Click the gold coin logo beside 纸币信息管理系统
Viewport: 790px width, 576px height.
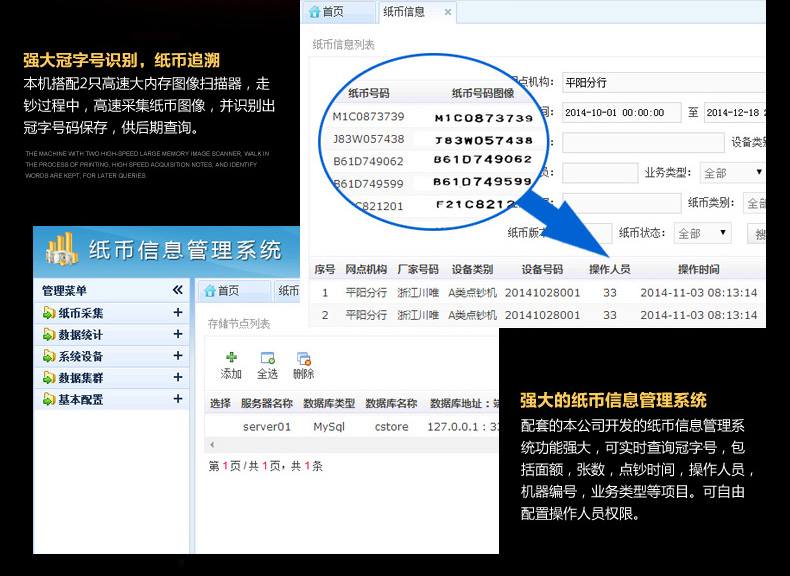60,250
